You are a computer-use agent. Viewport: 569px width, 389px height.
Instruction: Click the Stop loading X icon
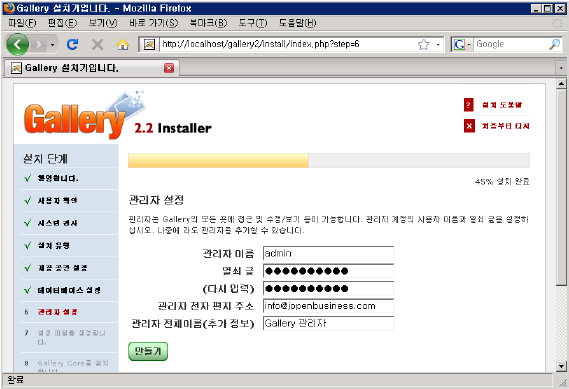tap(97, 45)
